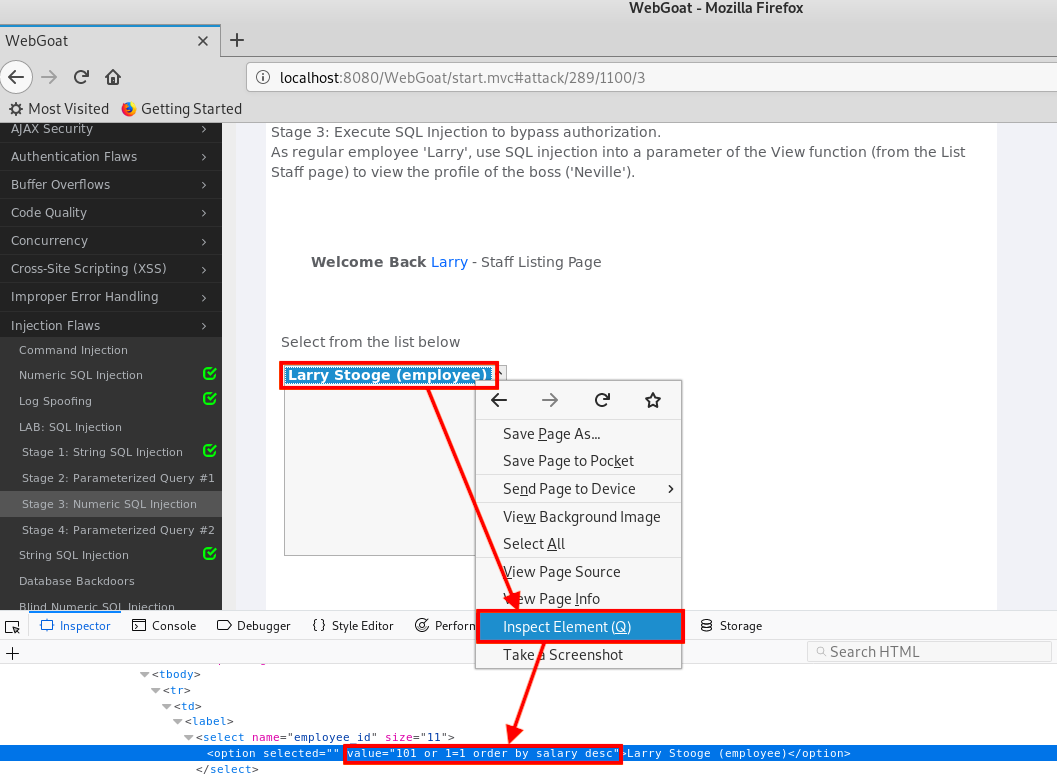Open the Home page icon
Image resolution: width=1057 pixels, height=777 pixels.
tap(113, 77)
